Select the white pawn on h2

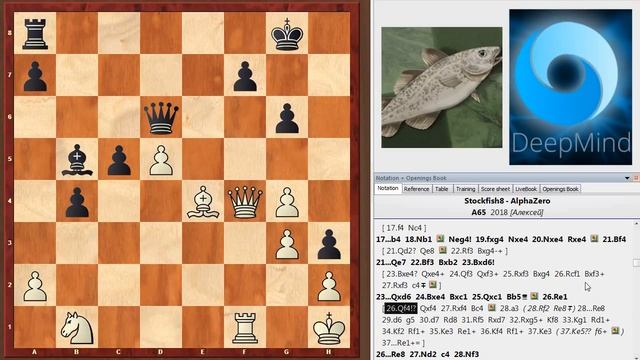(329, 287)
